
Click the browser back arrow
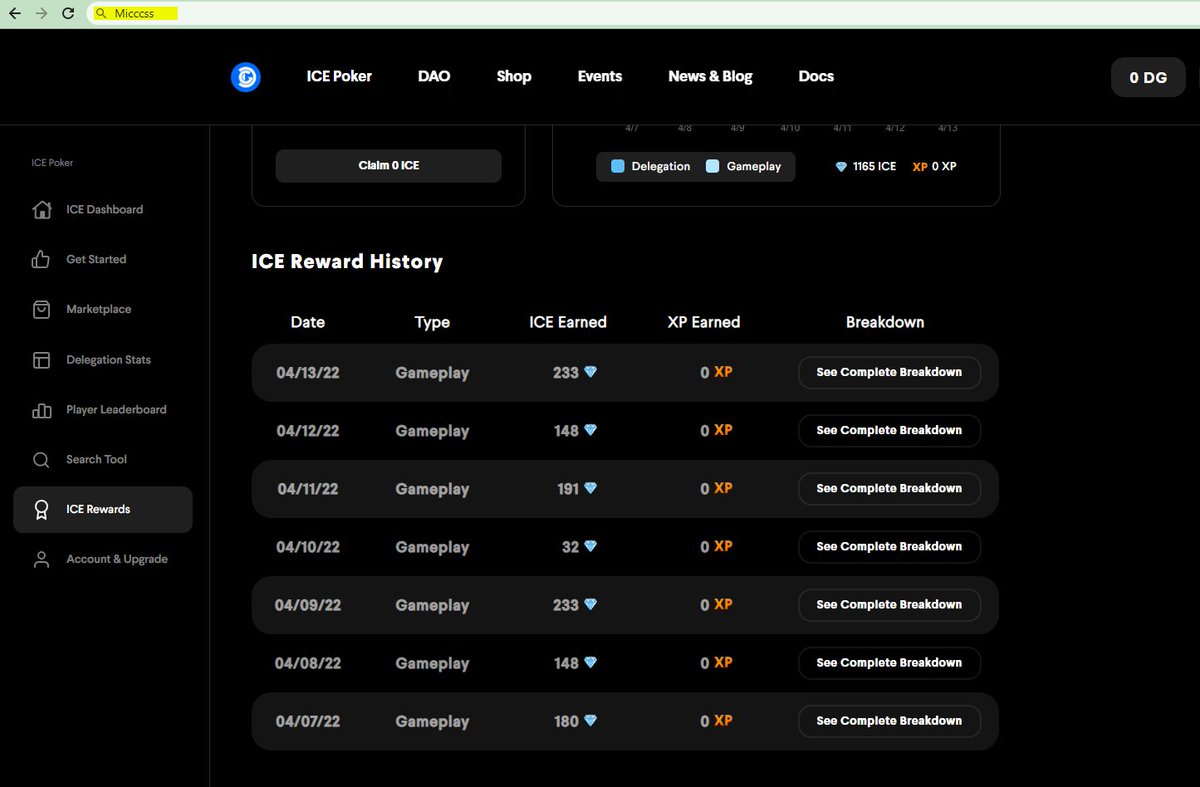[15, 14]
